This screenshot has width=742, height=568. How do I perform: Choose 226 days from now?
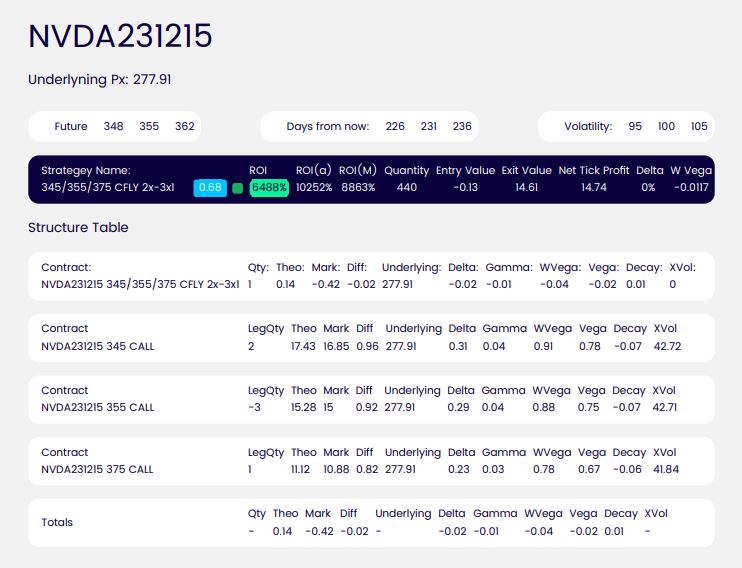(x=395, y=127)
